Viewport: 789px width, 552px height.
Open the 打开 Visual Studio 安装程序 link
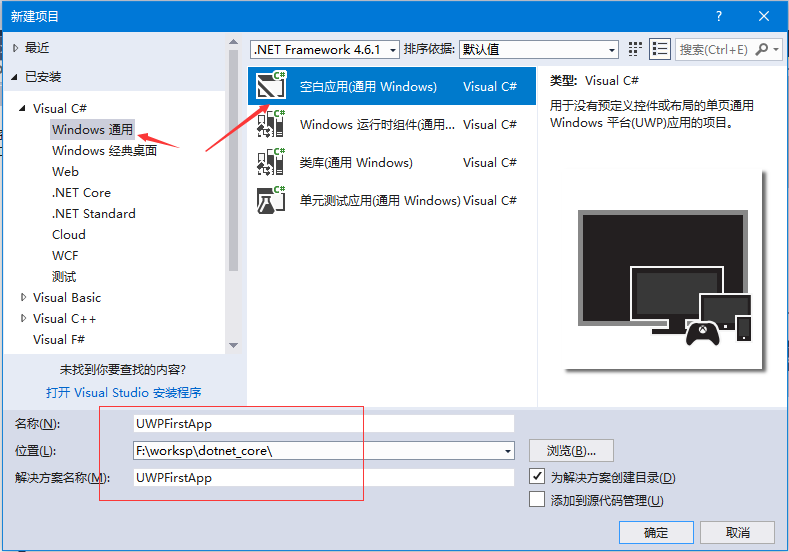pyautogui.click(x=124, y=392)
